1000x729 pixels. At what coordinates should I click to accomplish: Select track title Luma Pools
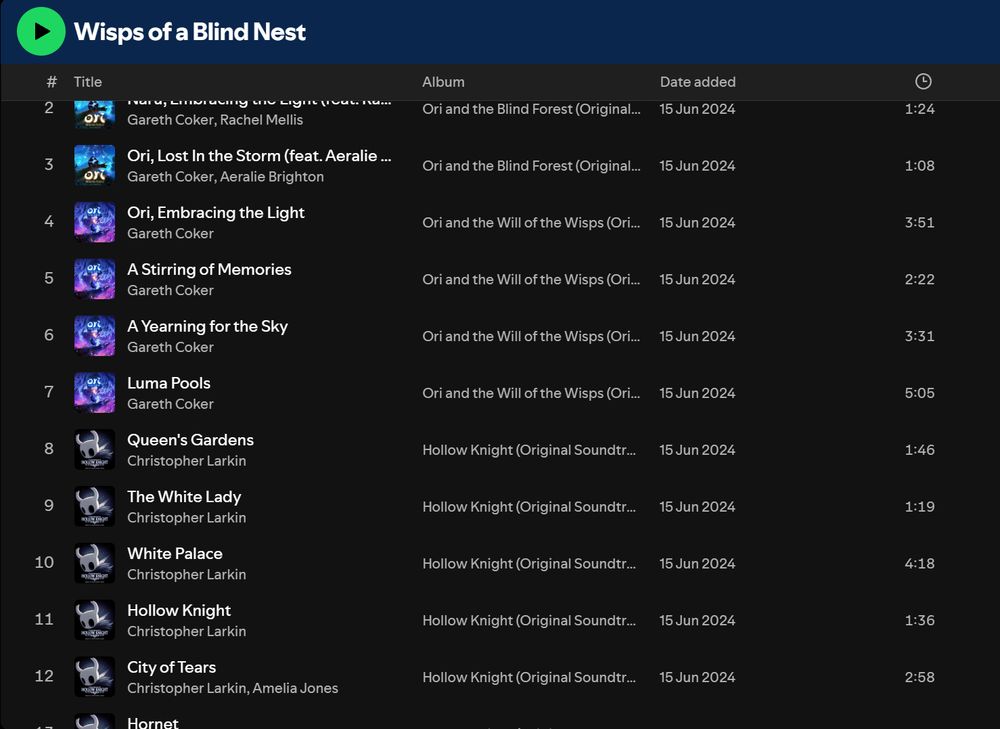(x=168, y=383)
